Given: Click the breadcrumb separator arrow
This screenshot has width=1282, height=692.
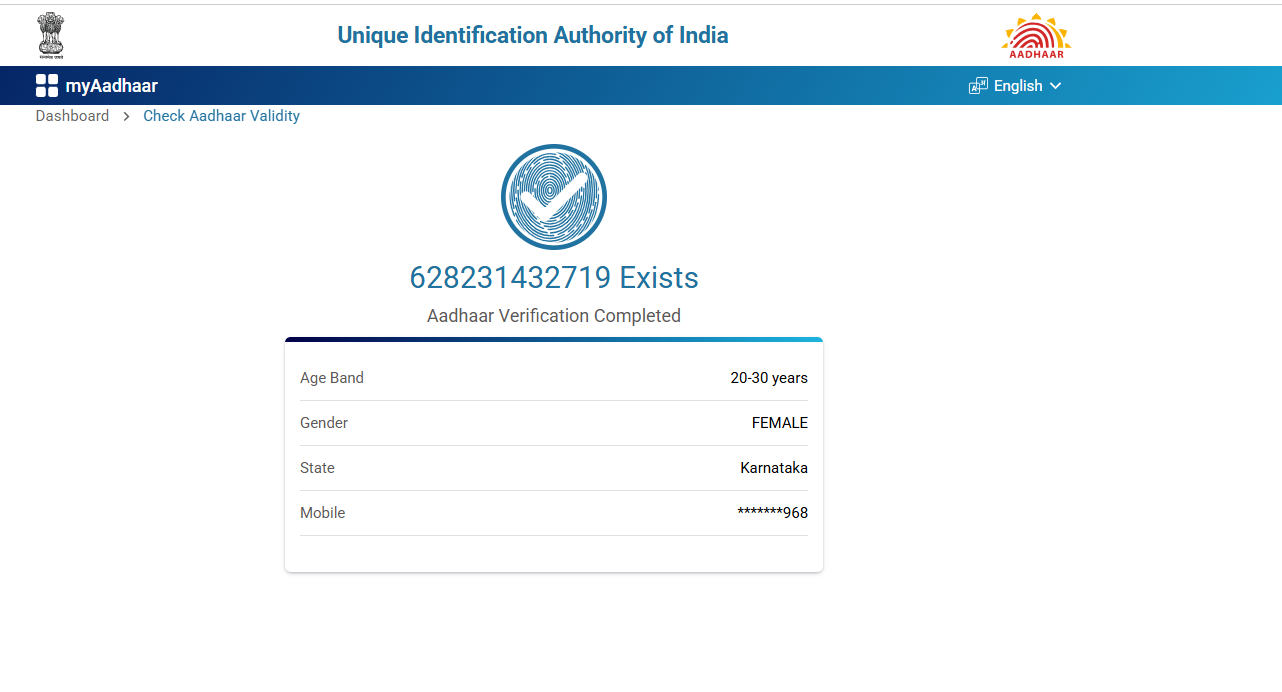Looking at the screenshot, I should coord(126,116).
